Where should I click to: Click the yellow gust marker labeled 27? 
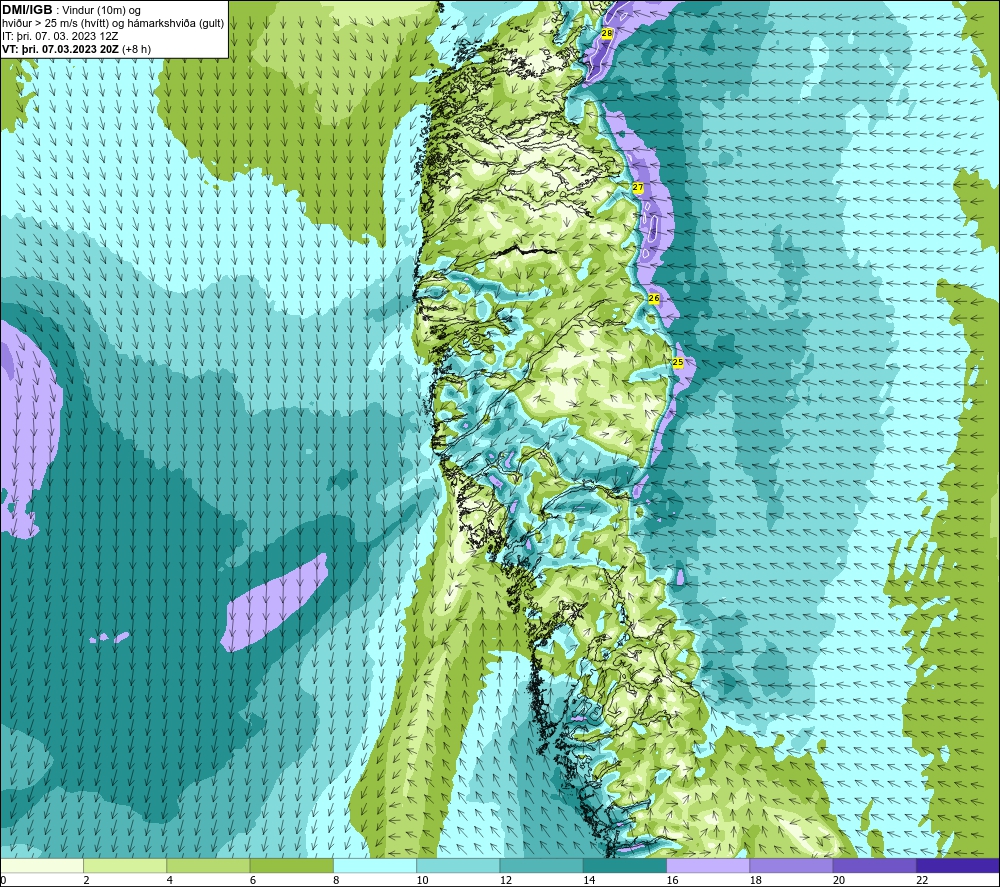pos(638,187)
